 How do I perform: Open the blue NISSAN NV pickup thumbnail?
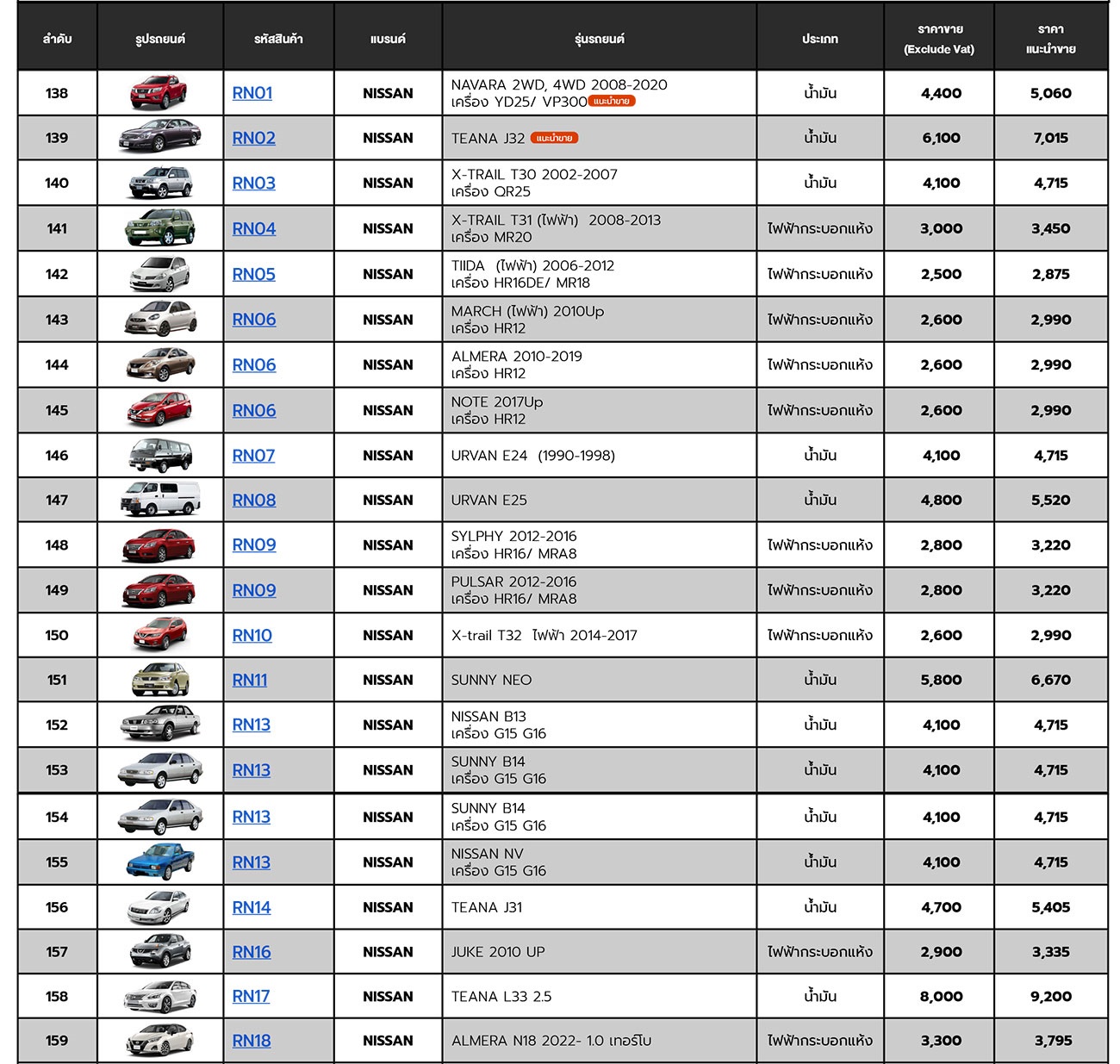(x=160, y=862)
